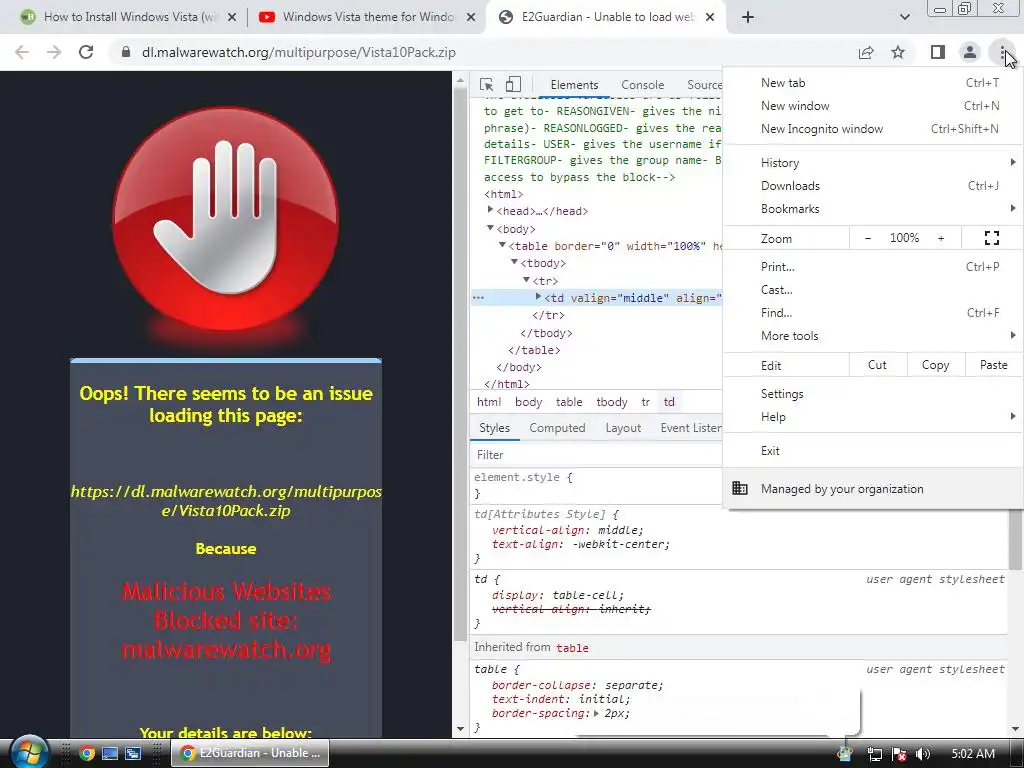Click the inherited table selector link
This screenshot has height=768, width=1024.
point(572,648)
